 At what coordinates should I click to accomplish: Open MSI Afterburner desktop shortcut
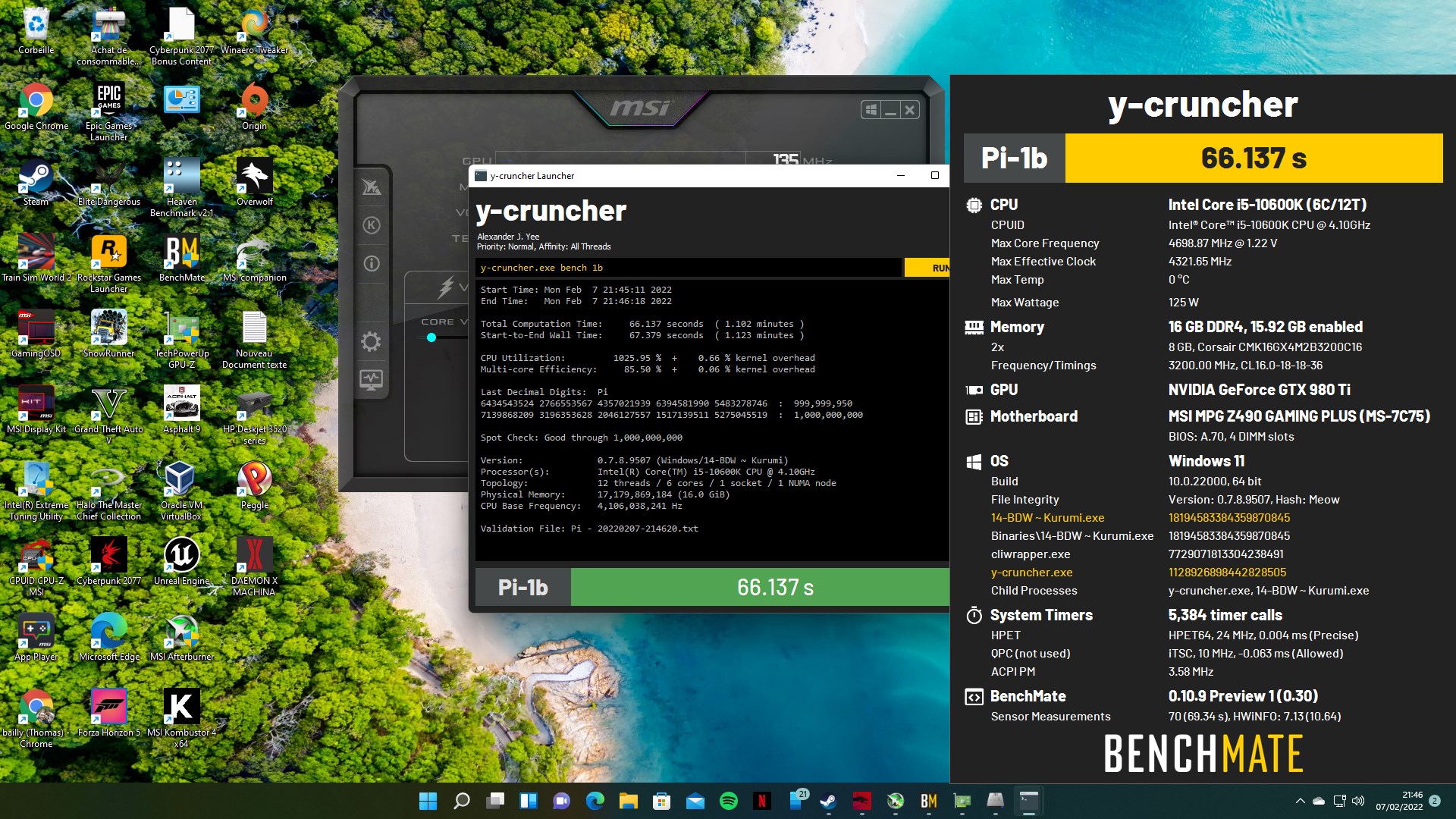(x=181, y=638)
